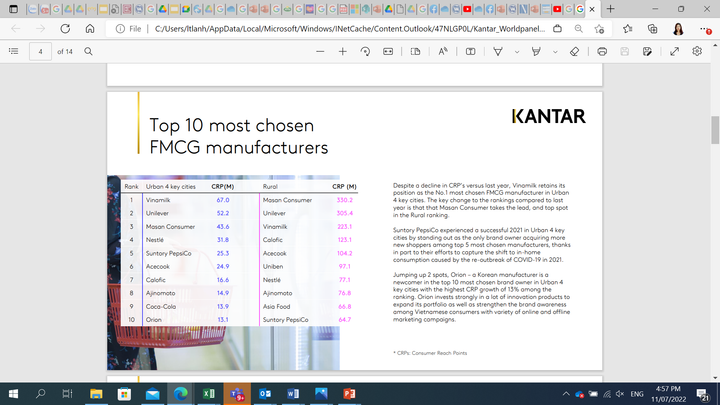The width and height of the screenshot is (720, 405).
Task: Click the find in PDF search icon
Action: click(88, 51)
